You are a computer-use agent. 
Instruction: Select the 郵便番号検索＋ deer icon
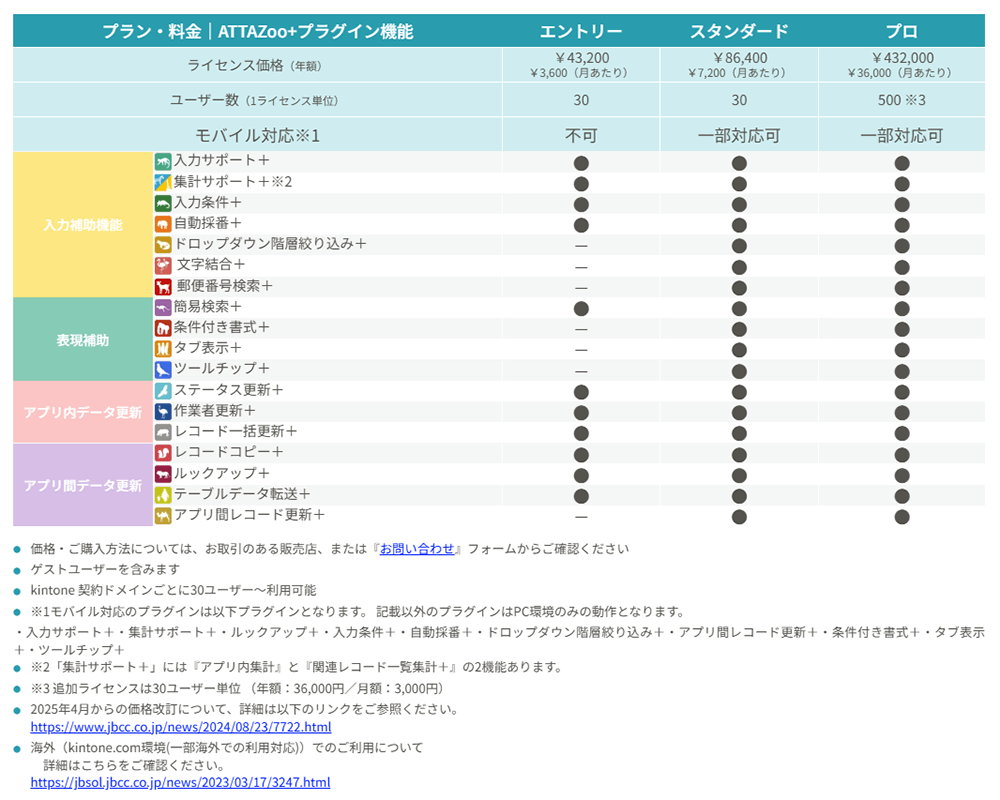pos(162,286)
